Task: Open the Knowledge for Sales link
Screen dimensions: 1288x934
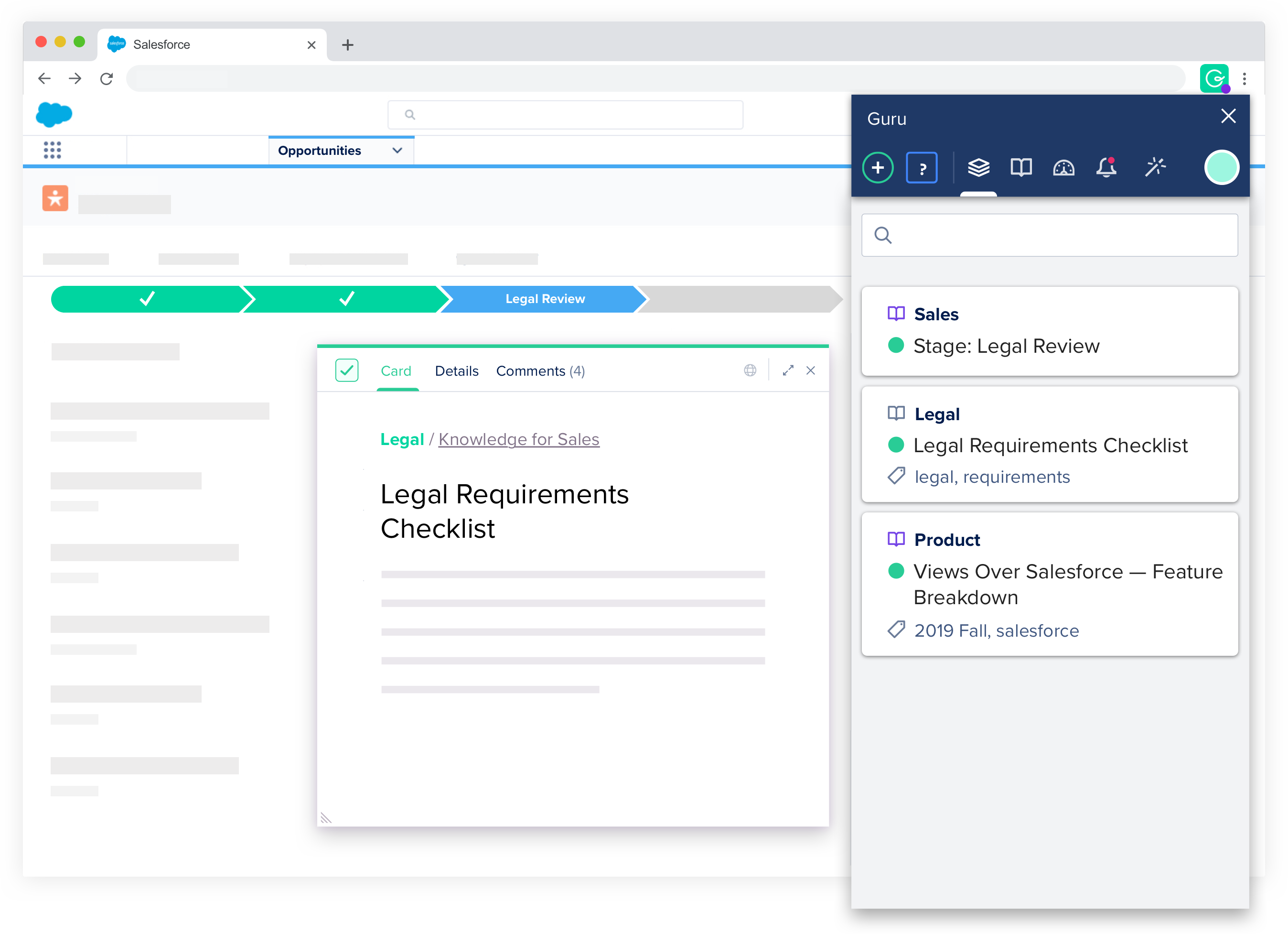Action: coord(518,439)
